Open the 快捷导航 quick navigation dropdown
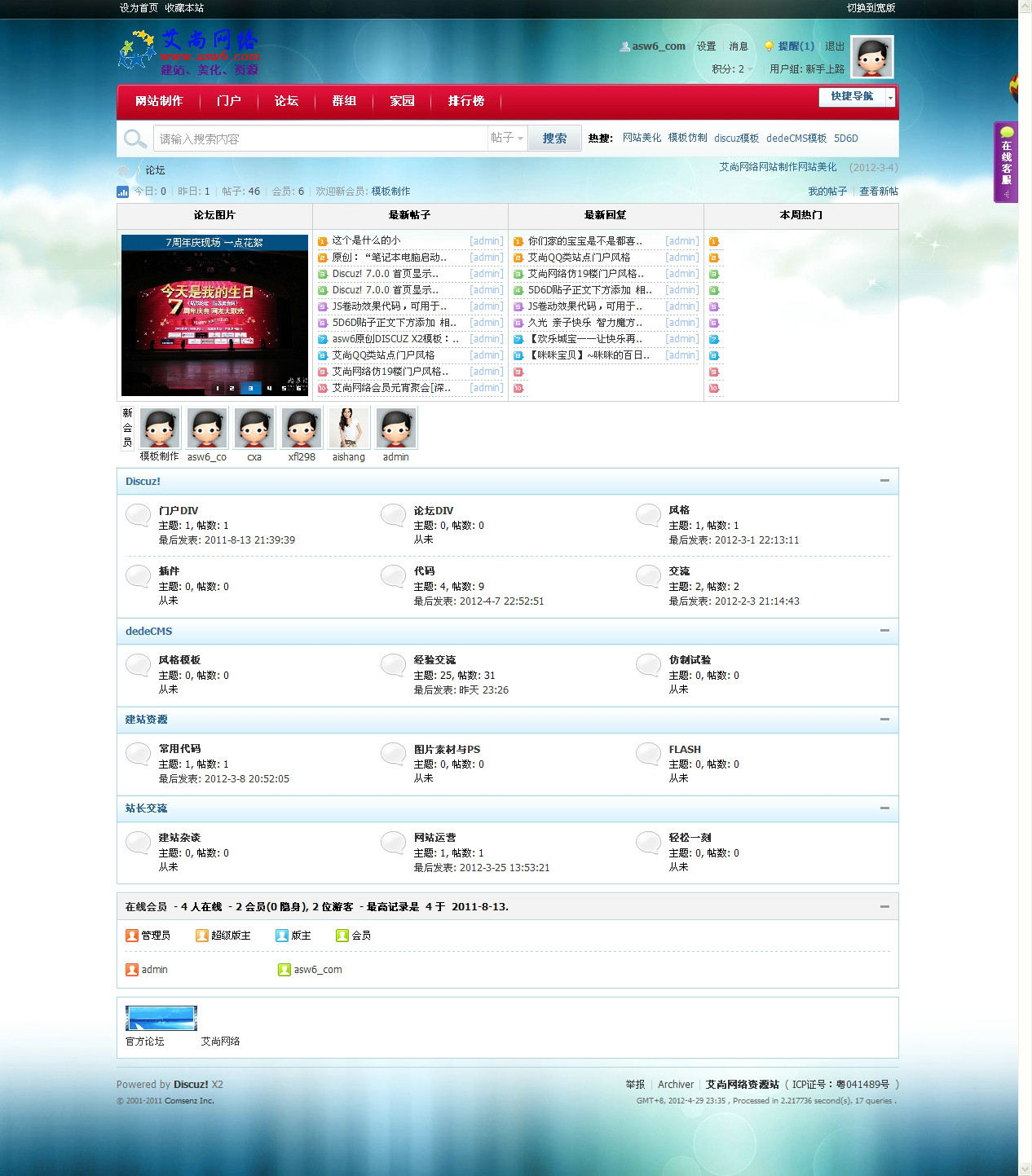Viewport: 1032px width, 1176px height. [857, 97]
